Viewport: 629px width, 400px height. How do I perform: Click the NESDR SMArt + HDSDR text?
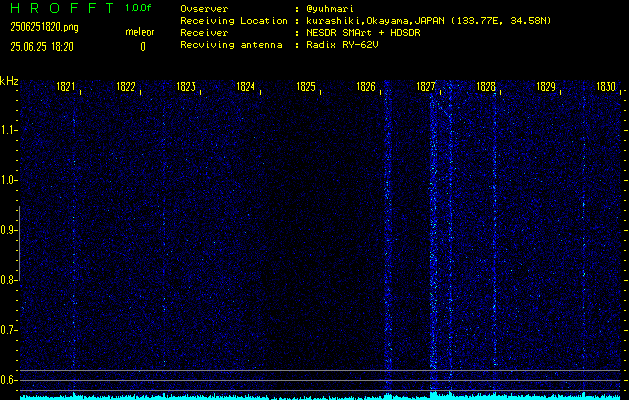(x=363, y=33)
